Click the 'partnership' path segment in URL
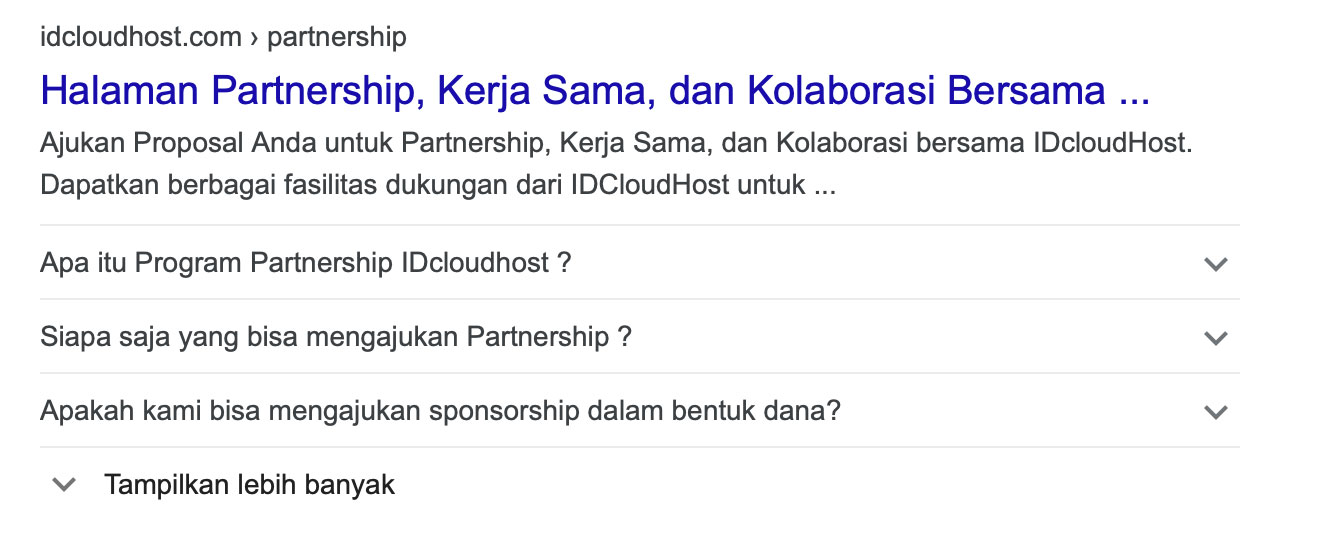This screenshot has width=1320, height=554. 337,38
